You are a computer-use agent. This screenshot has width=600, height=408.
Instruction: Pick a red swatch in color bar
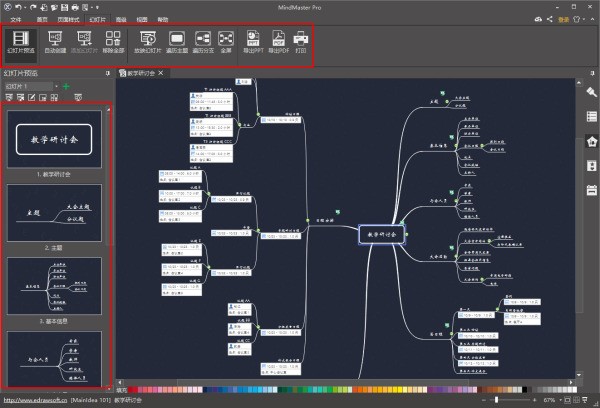coord(131,388)
